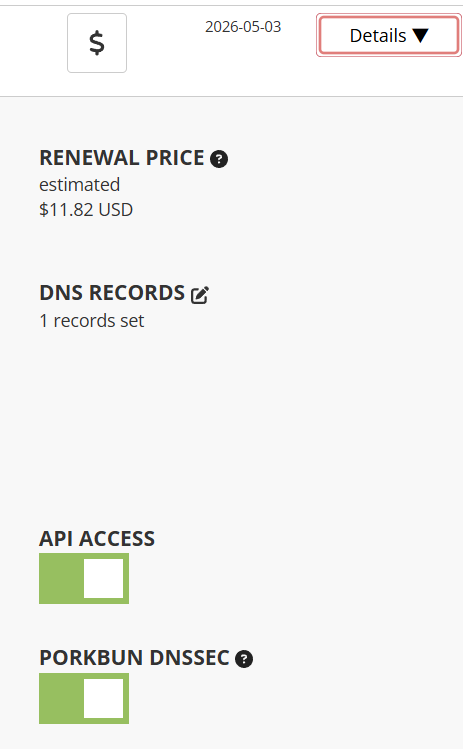
Task: Click the word "estimated" under Renewal Price
Action: point(79,185)
